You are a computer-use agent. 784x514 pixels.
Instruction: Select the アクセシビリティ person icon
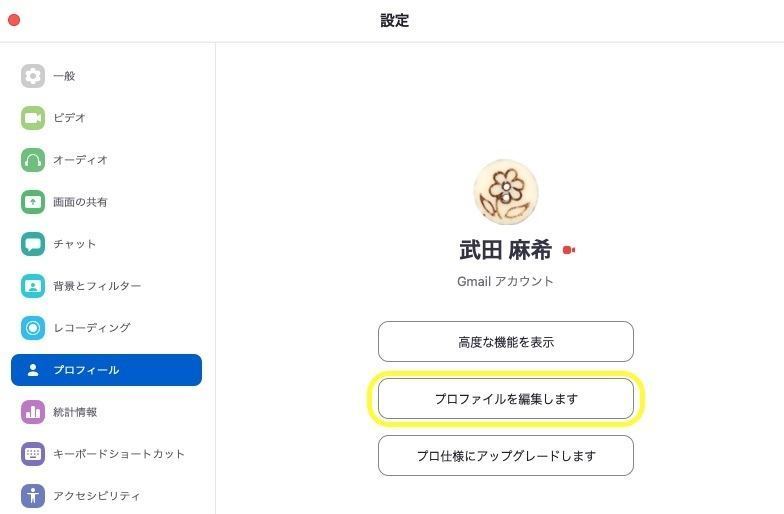(33, 496)
